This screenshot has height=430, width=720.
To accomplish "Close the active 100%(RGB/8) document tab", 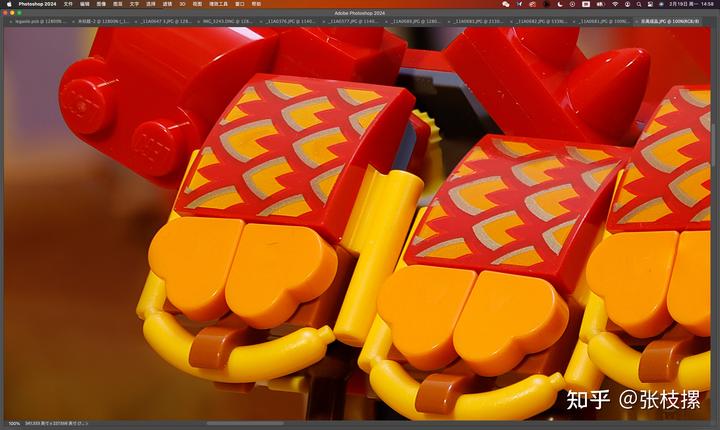I will tap(637, 22).
